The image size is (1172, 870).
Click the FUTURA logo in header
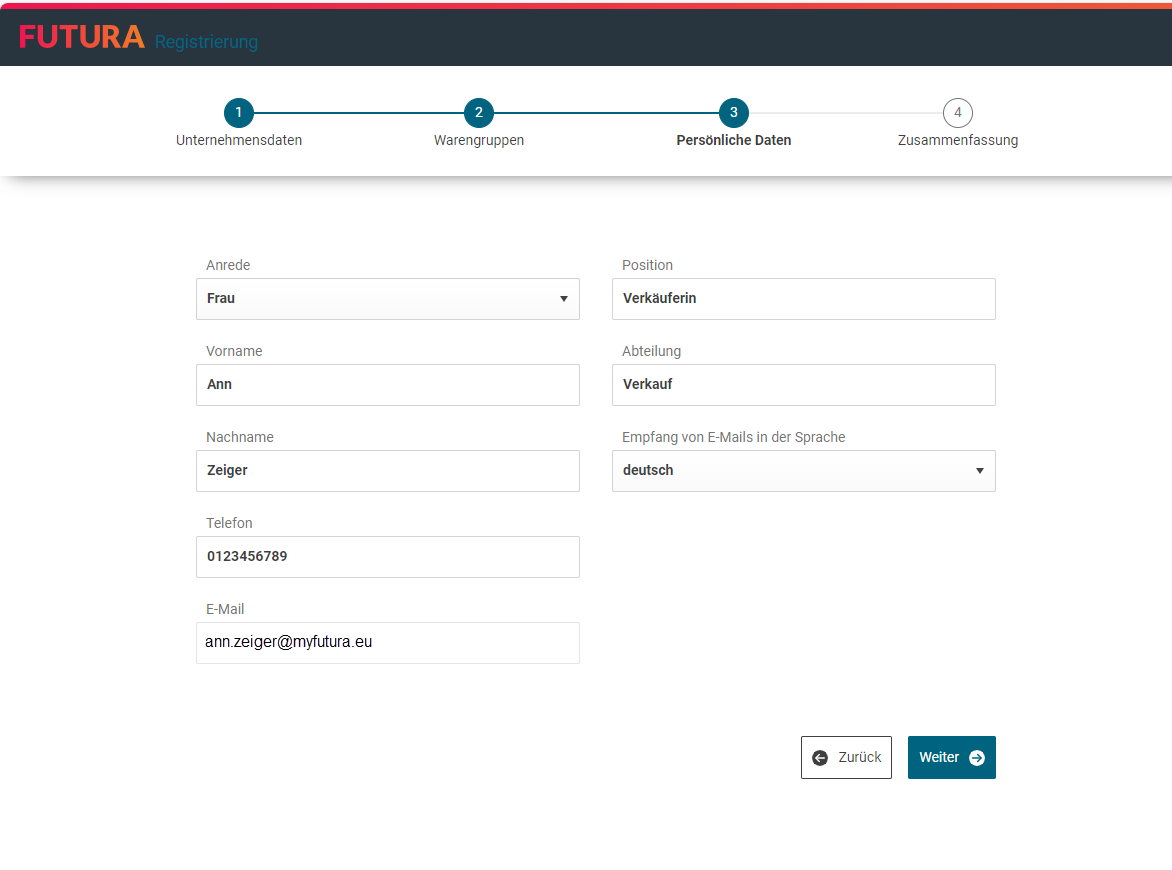point(82,37)
